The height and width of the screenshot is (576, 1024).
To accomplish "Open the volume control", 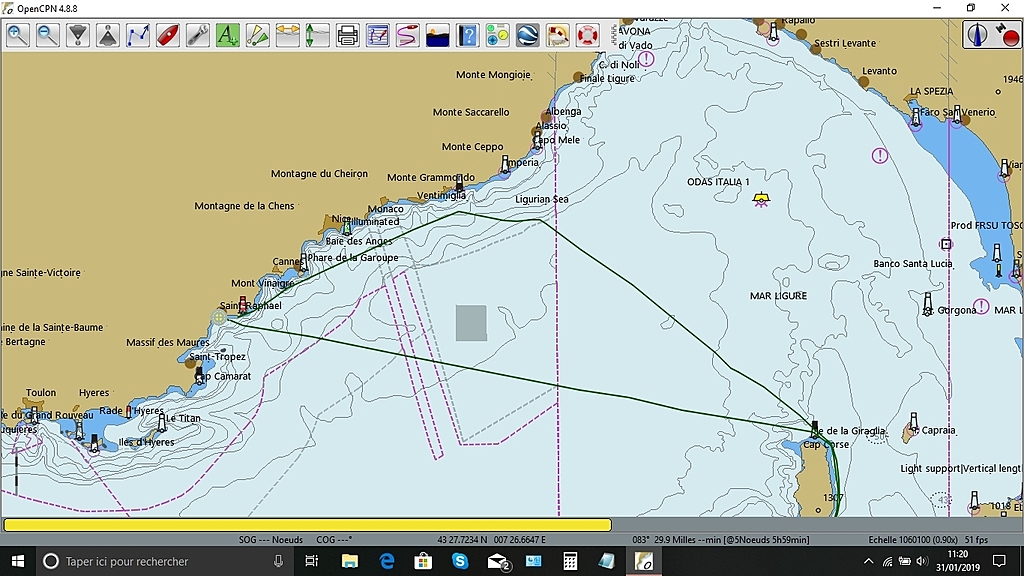I will click(x=921, y=561).
